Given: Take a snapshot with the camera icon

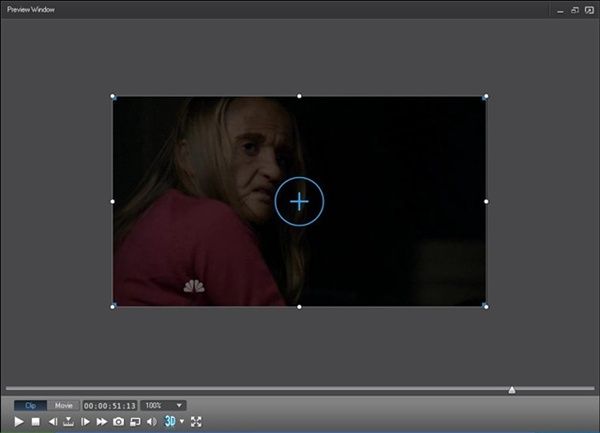Looking at the screenshot, I should pyautogui.click(x=118, y=422).
